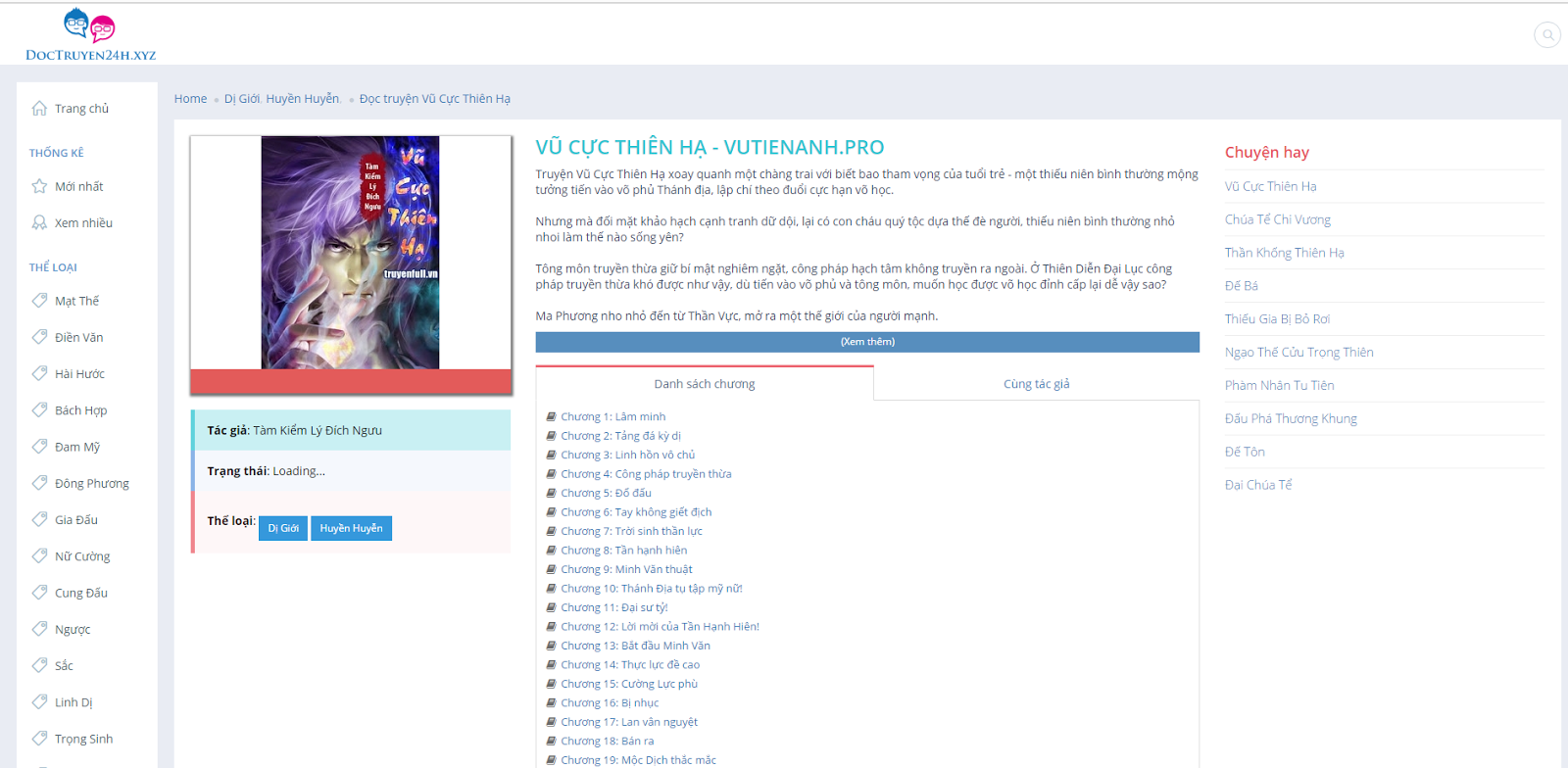The image size is (1568, 768).
Task: Click the tag icon beside Mạt Thế
Action: tap(39, 300)
